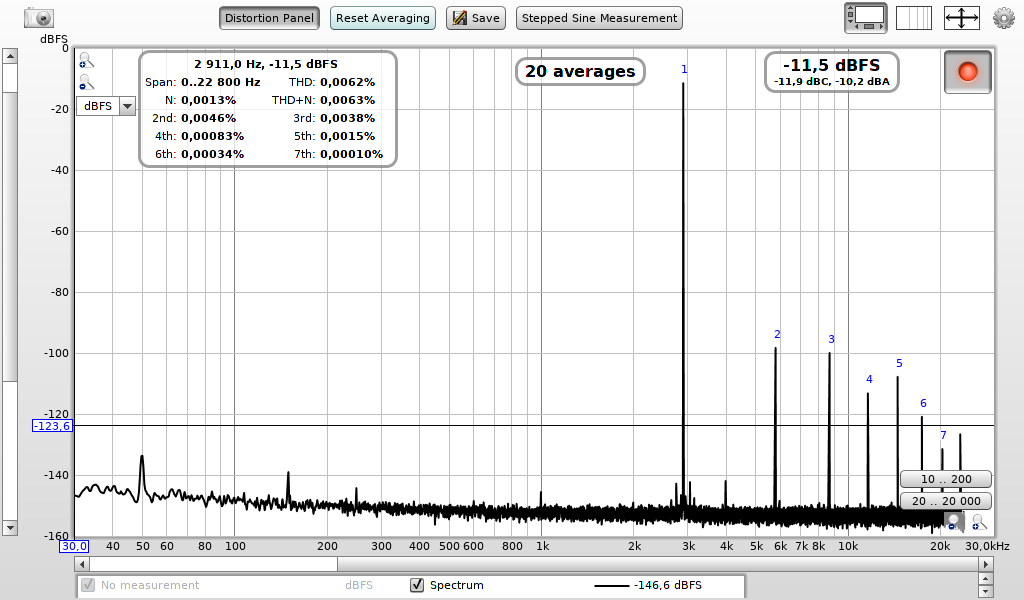The image size is (1024, 600).
Task: Toggle scrollbars display icon in the top right
Action: (865, 18)
